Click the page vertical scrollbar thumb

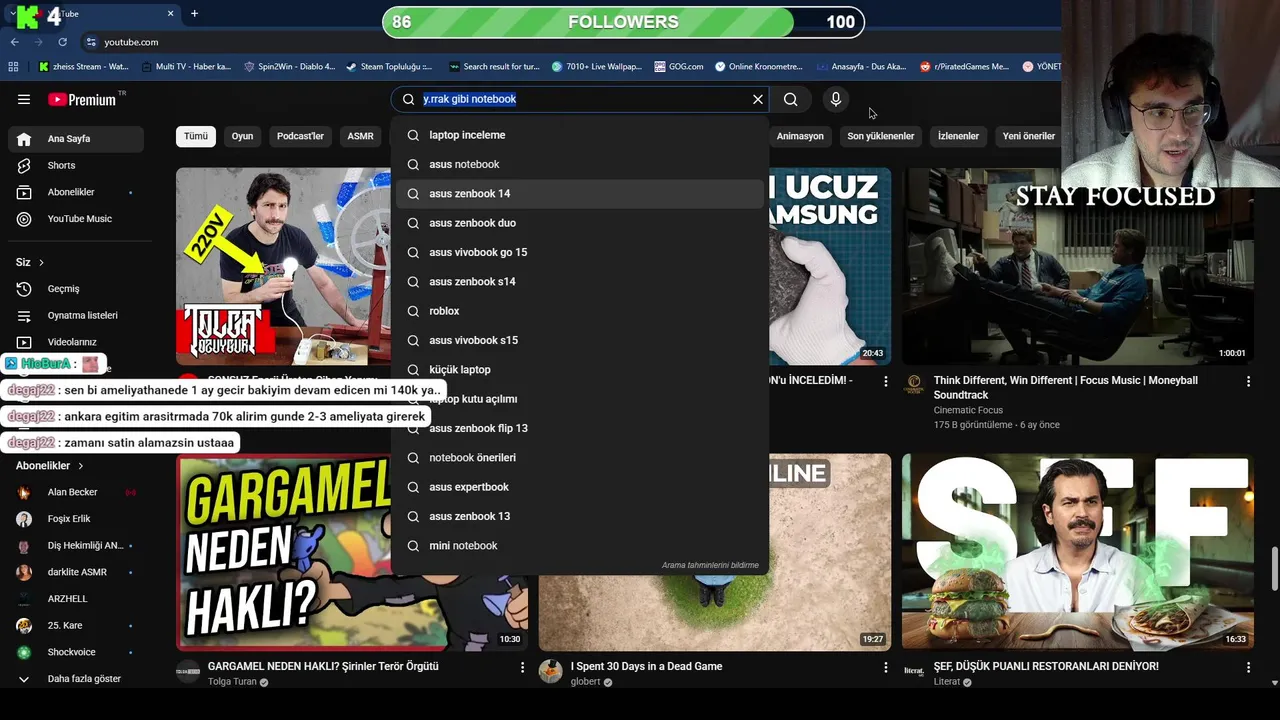click(1274, 570)
